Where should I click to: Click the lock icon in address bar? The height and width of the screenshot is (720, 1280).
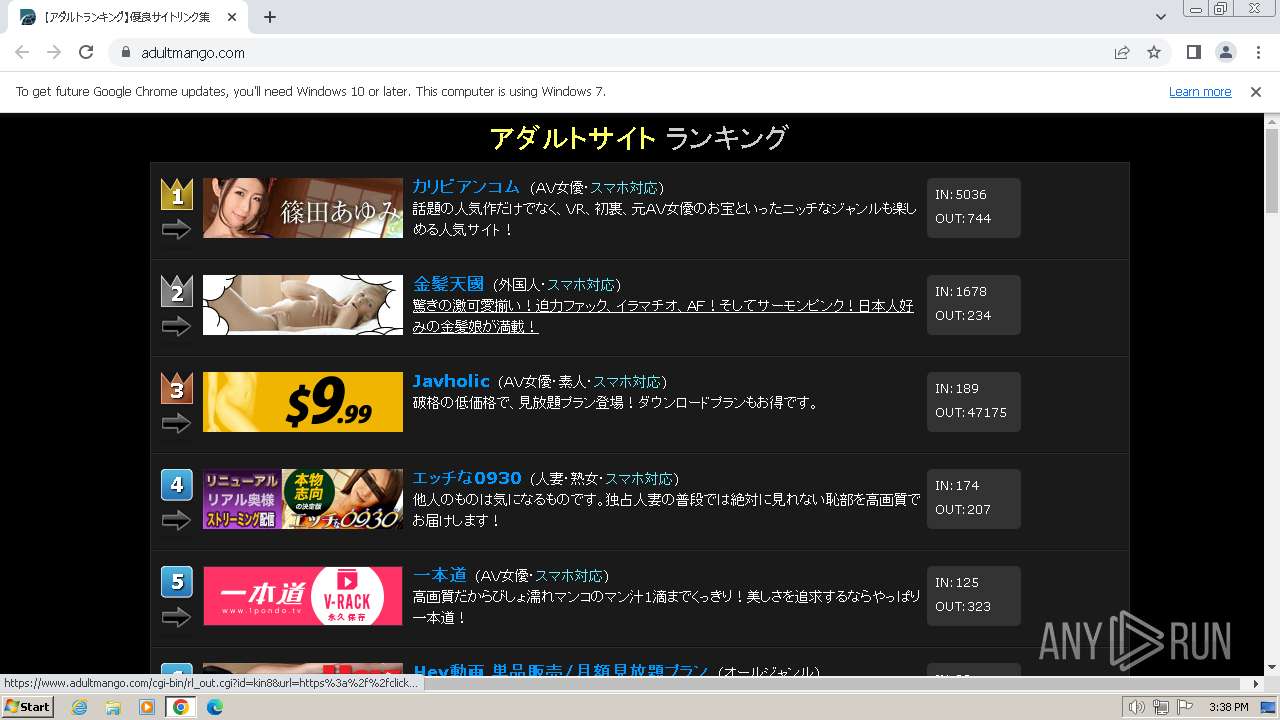[126, 53]
